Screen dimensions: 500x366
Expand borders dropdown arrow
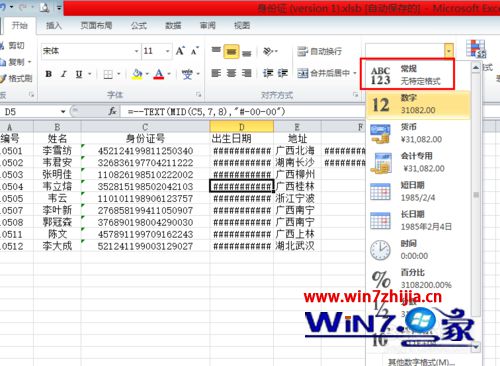(119, 74)
